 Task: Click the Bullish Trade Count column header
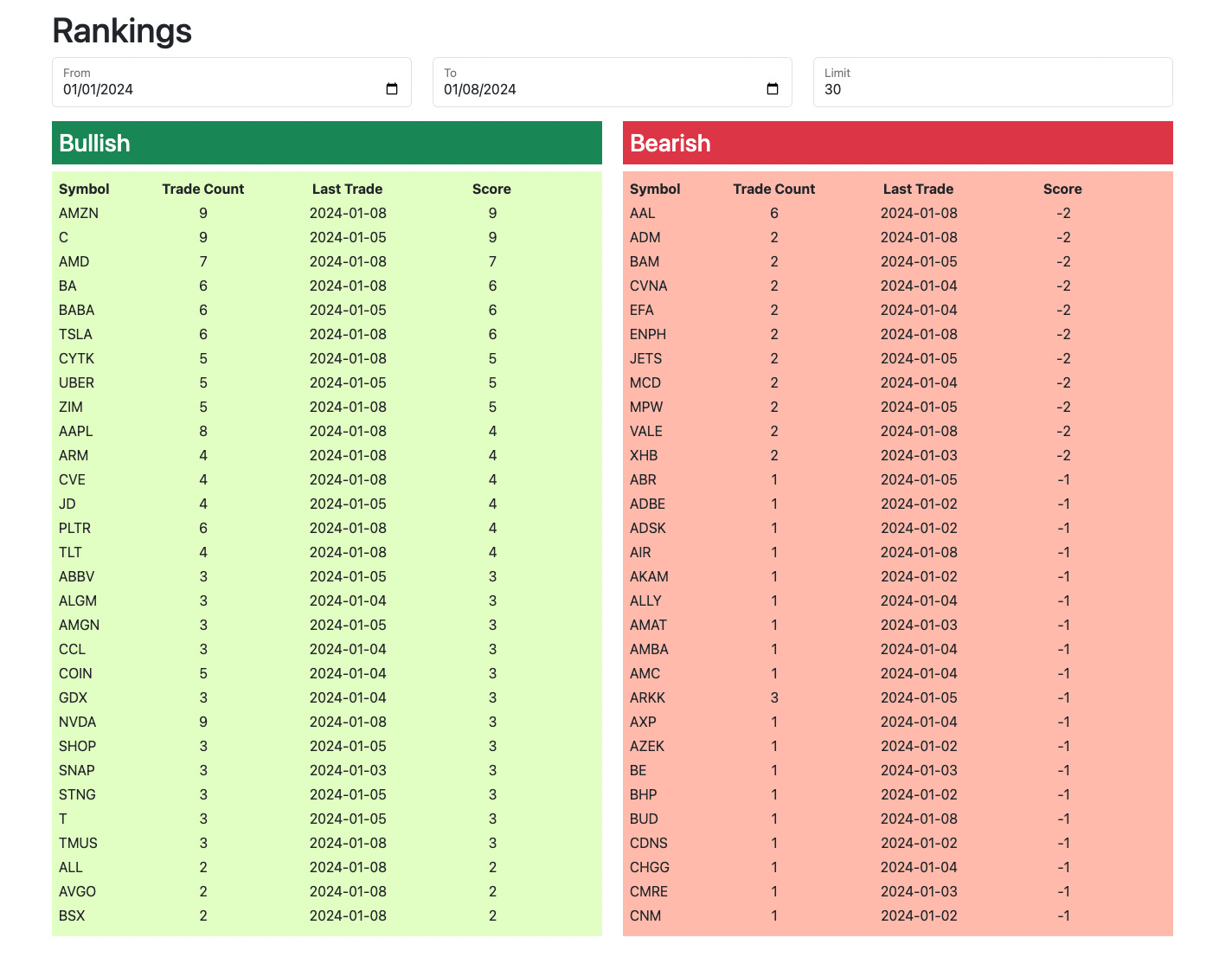click(203, 189)
